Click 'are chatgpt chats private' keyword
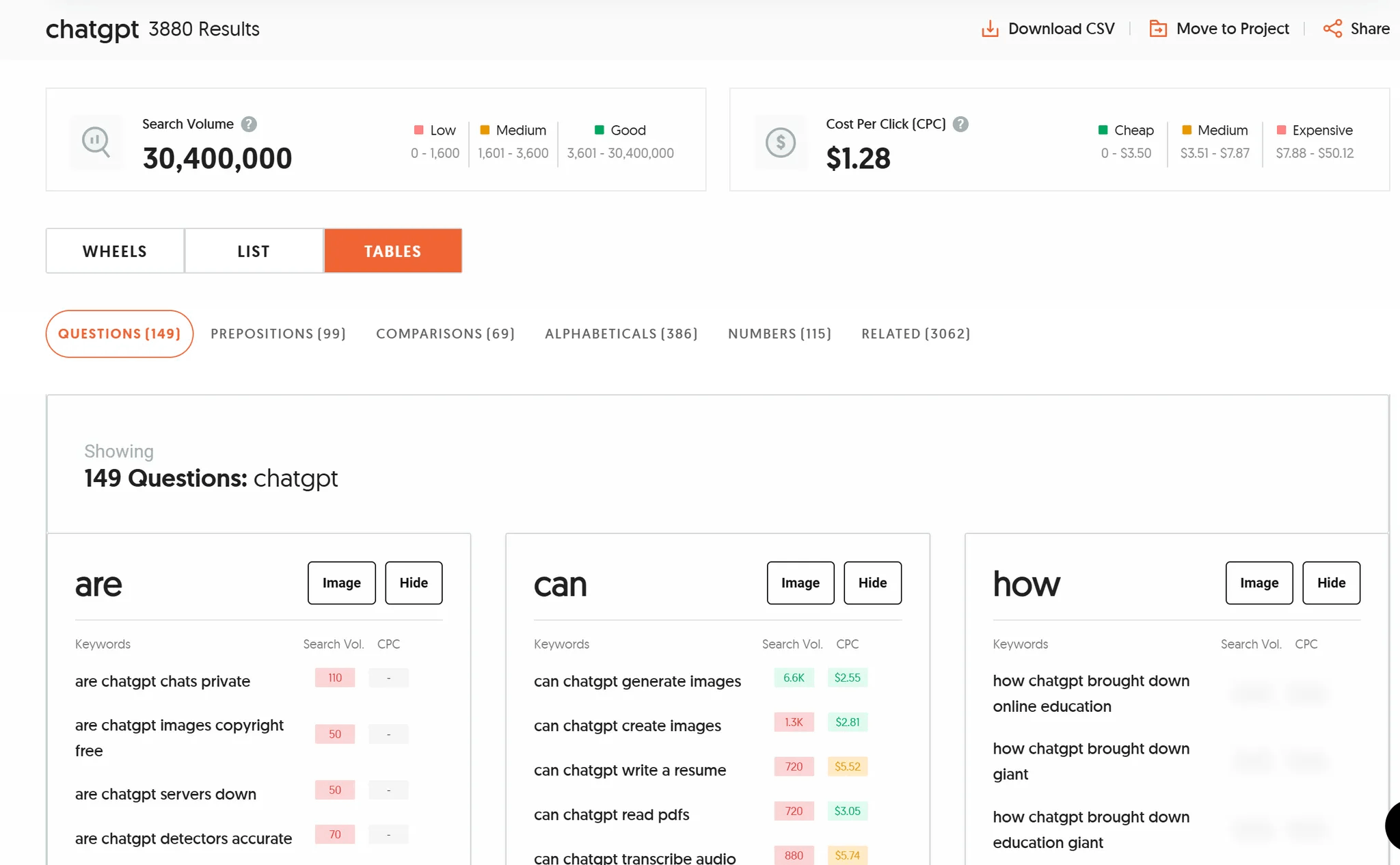Screen dimensions: 1400x865 point(163,681)
